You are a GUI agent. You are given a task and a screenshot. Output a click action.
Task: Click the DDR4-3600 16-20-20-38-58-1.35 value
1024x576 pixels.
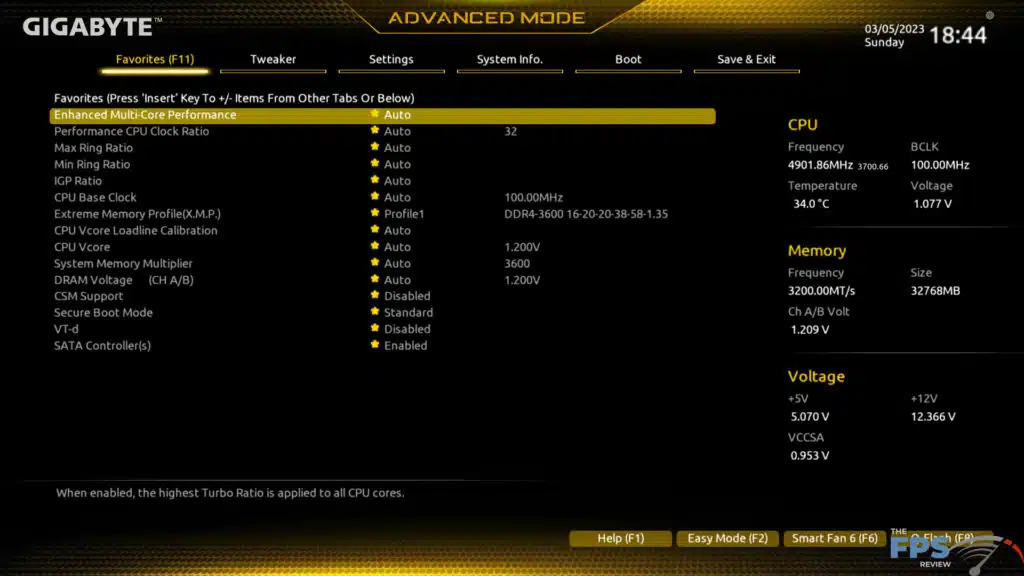pyautogui.click(x=586, y=214)
